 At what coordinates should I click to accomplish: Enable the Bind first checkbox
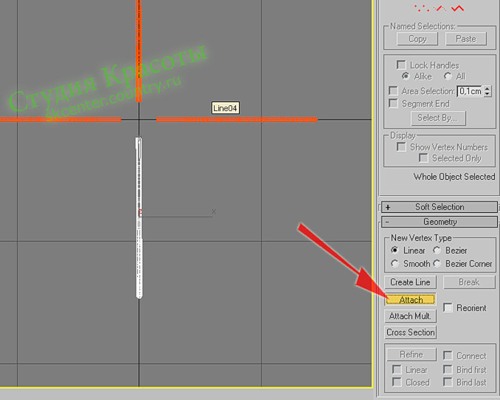coord(448,369)
